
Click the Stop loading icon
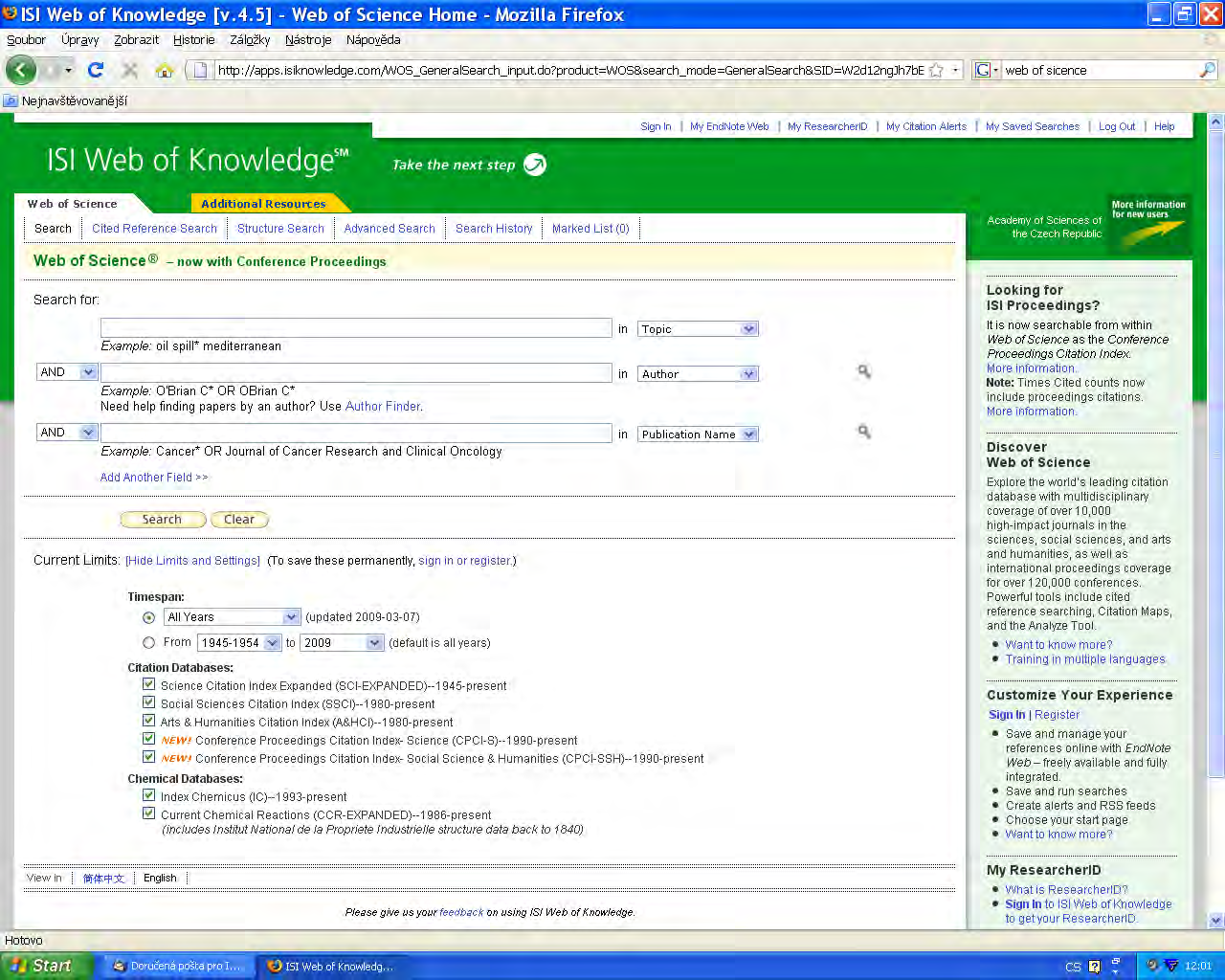point(130,70)
